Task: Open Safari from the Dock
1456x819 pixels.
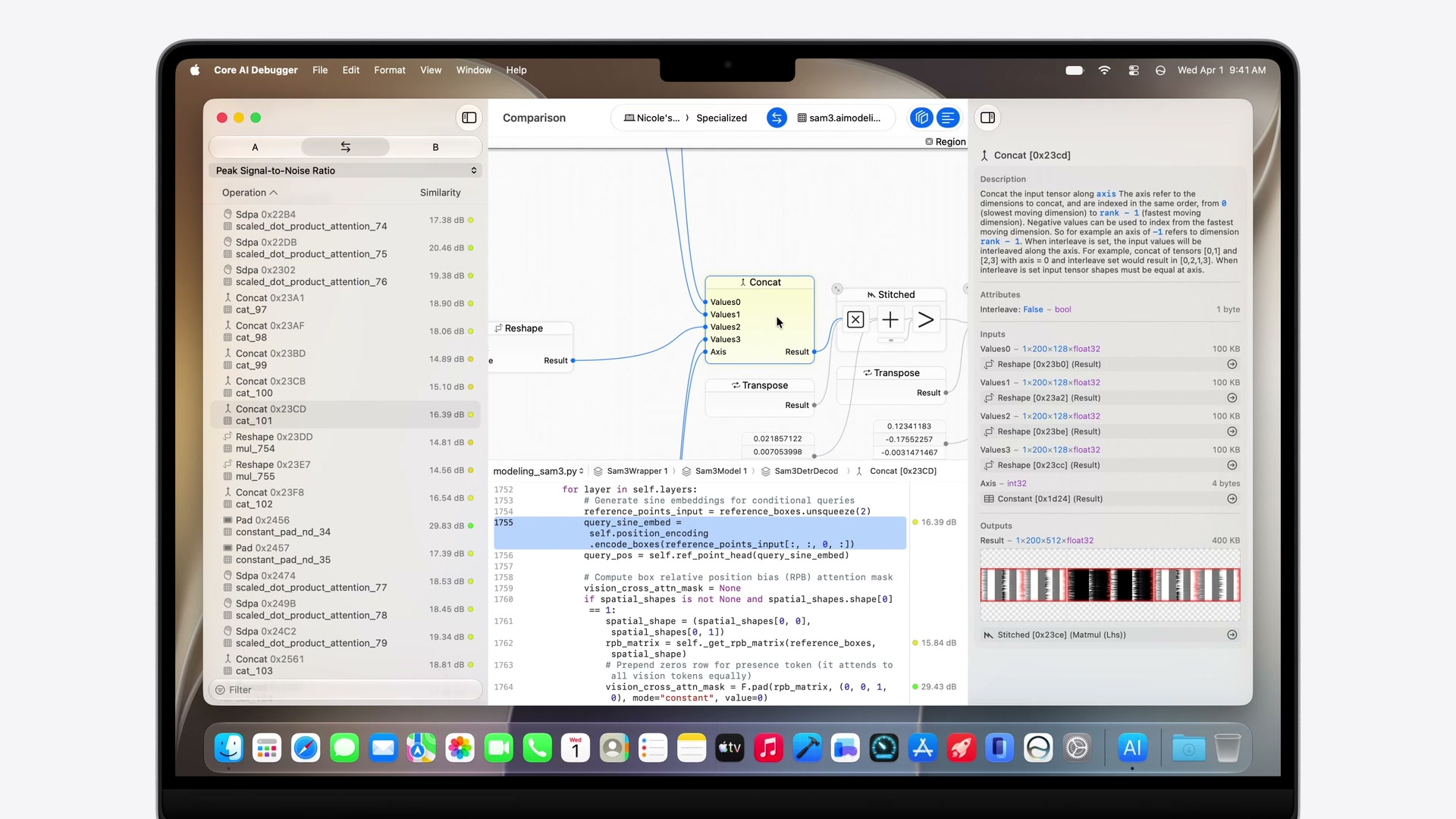Action: point(306,748)
